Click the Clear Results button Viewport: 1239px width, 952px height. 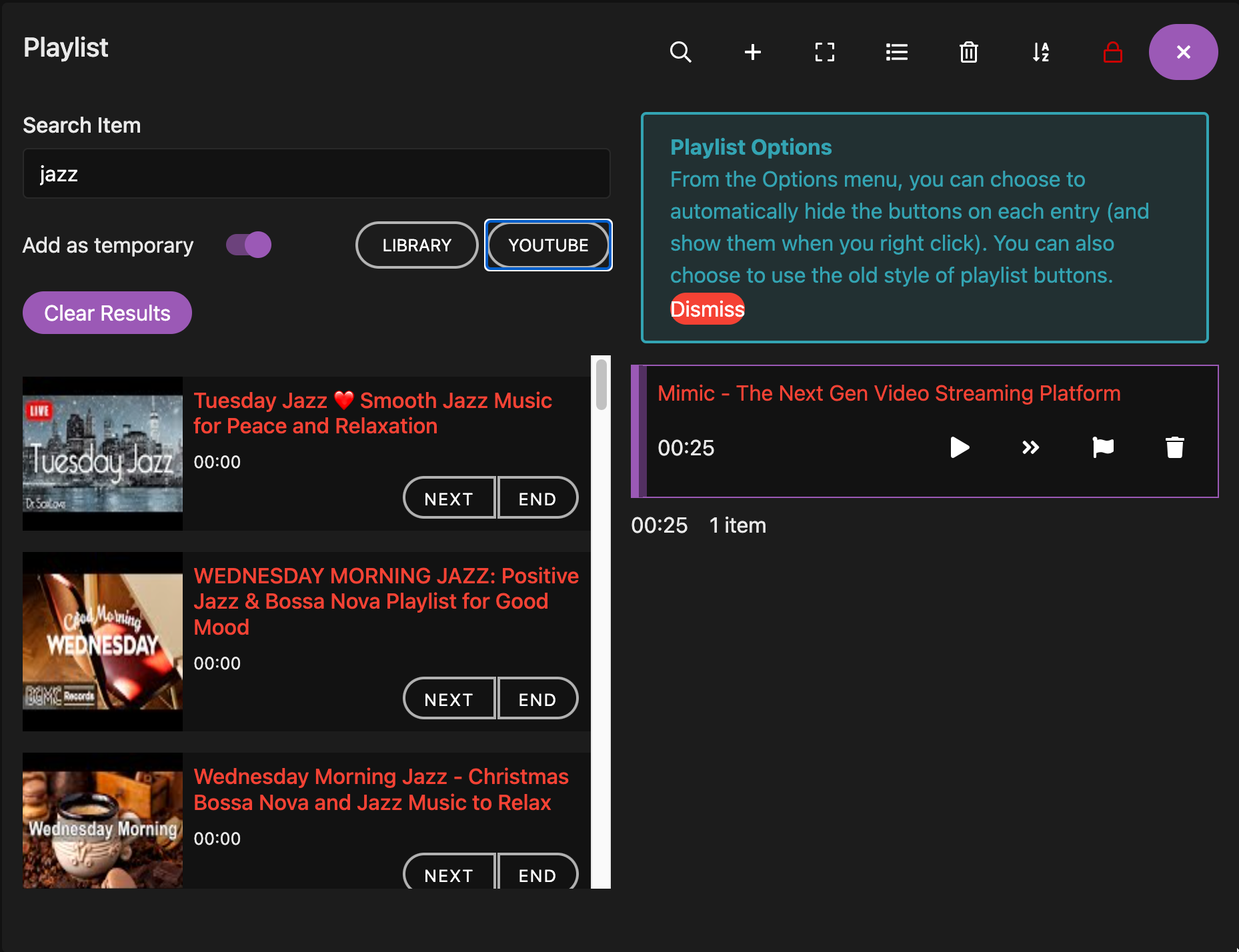click(107, 312)
